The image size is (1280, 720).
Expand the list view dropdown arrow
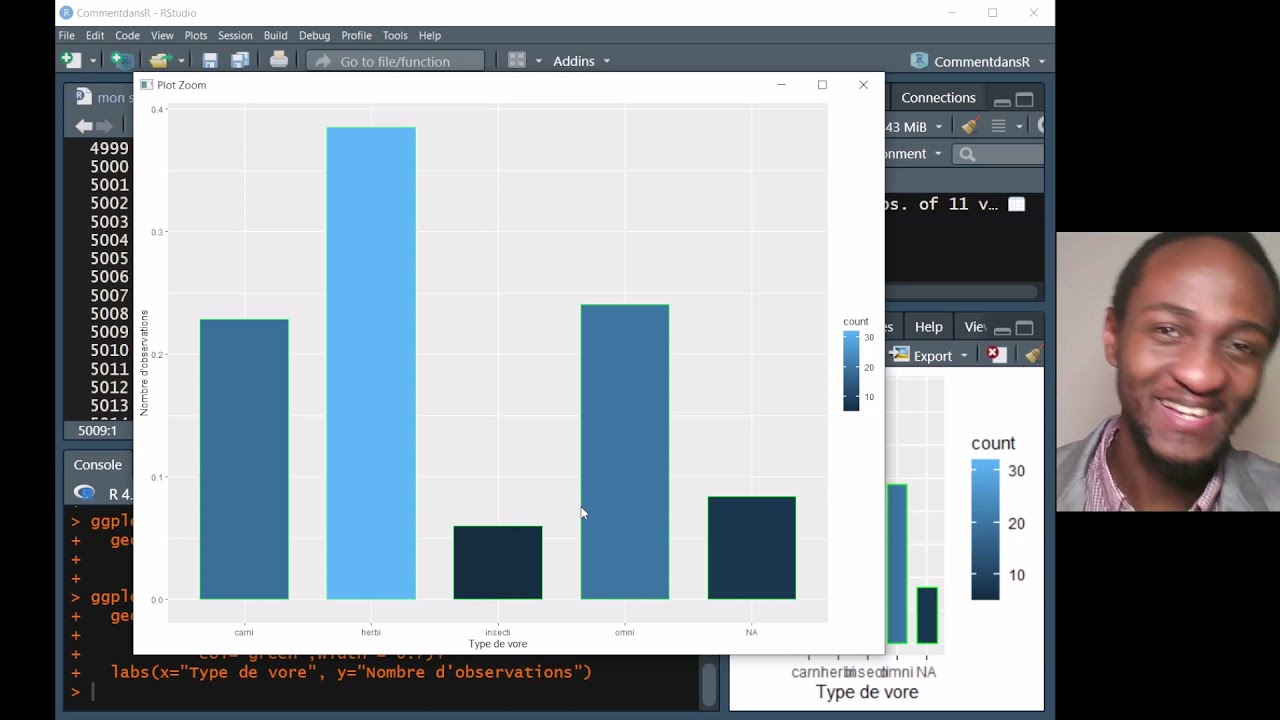point(1019,126)
